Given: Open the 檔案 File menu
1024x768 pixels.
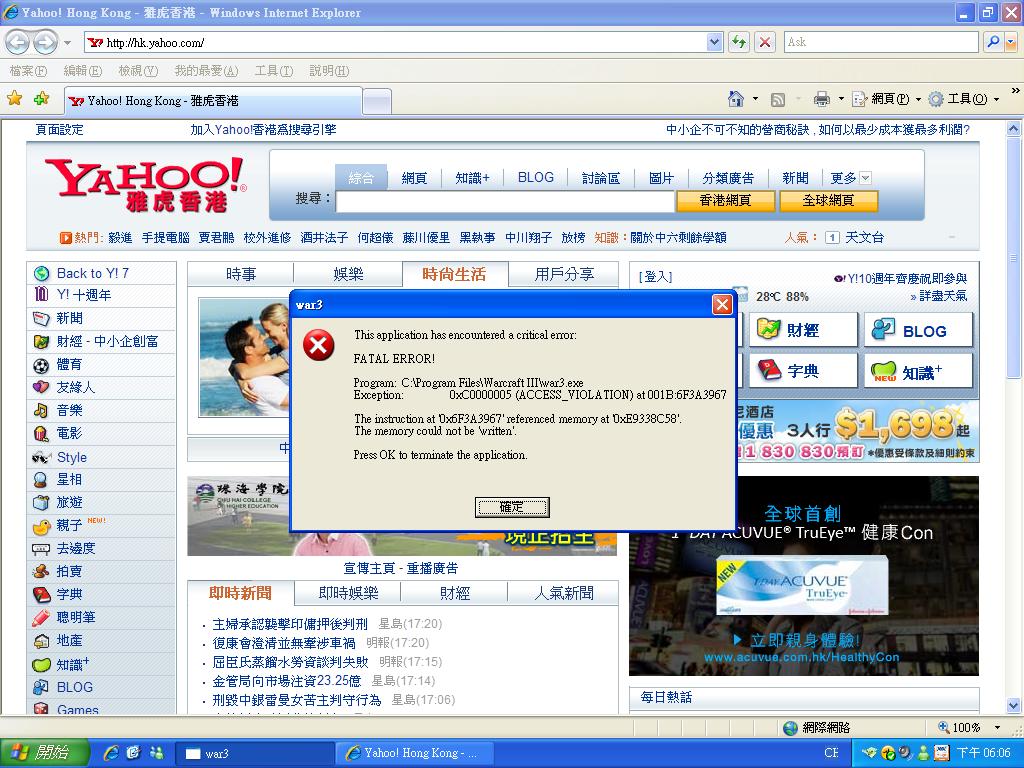Looking at the screenshot, I should [28, 71].
